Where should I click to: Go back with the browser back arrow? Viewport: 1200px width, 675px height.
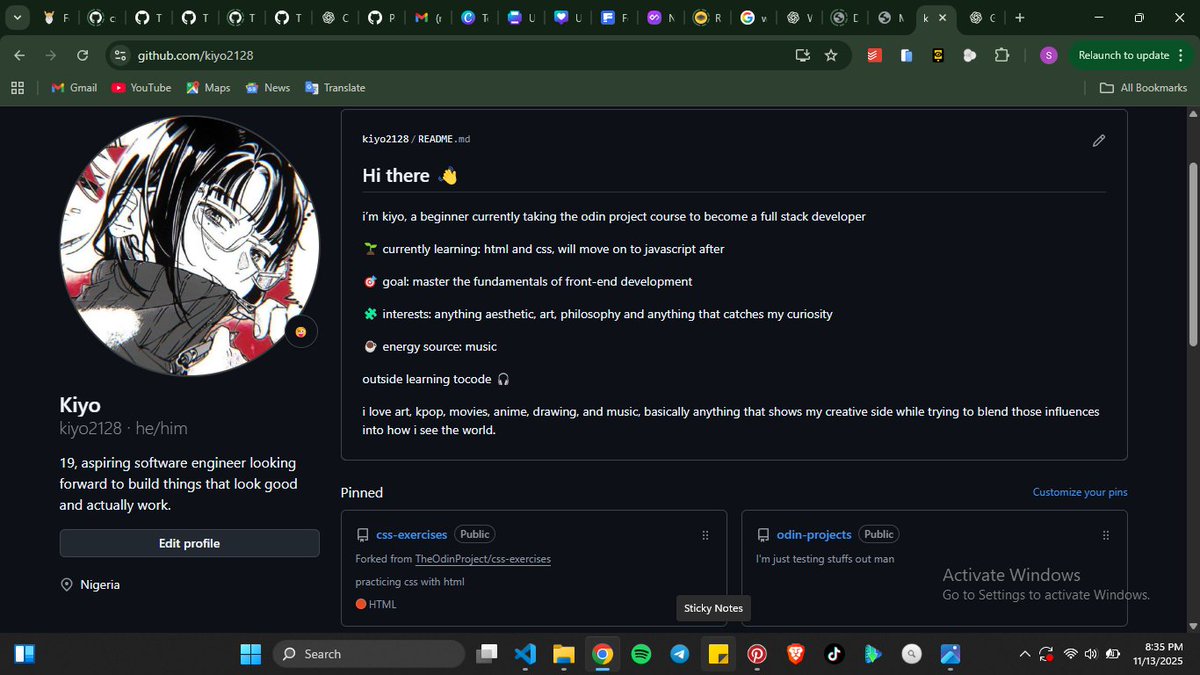[20, 56]
